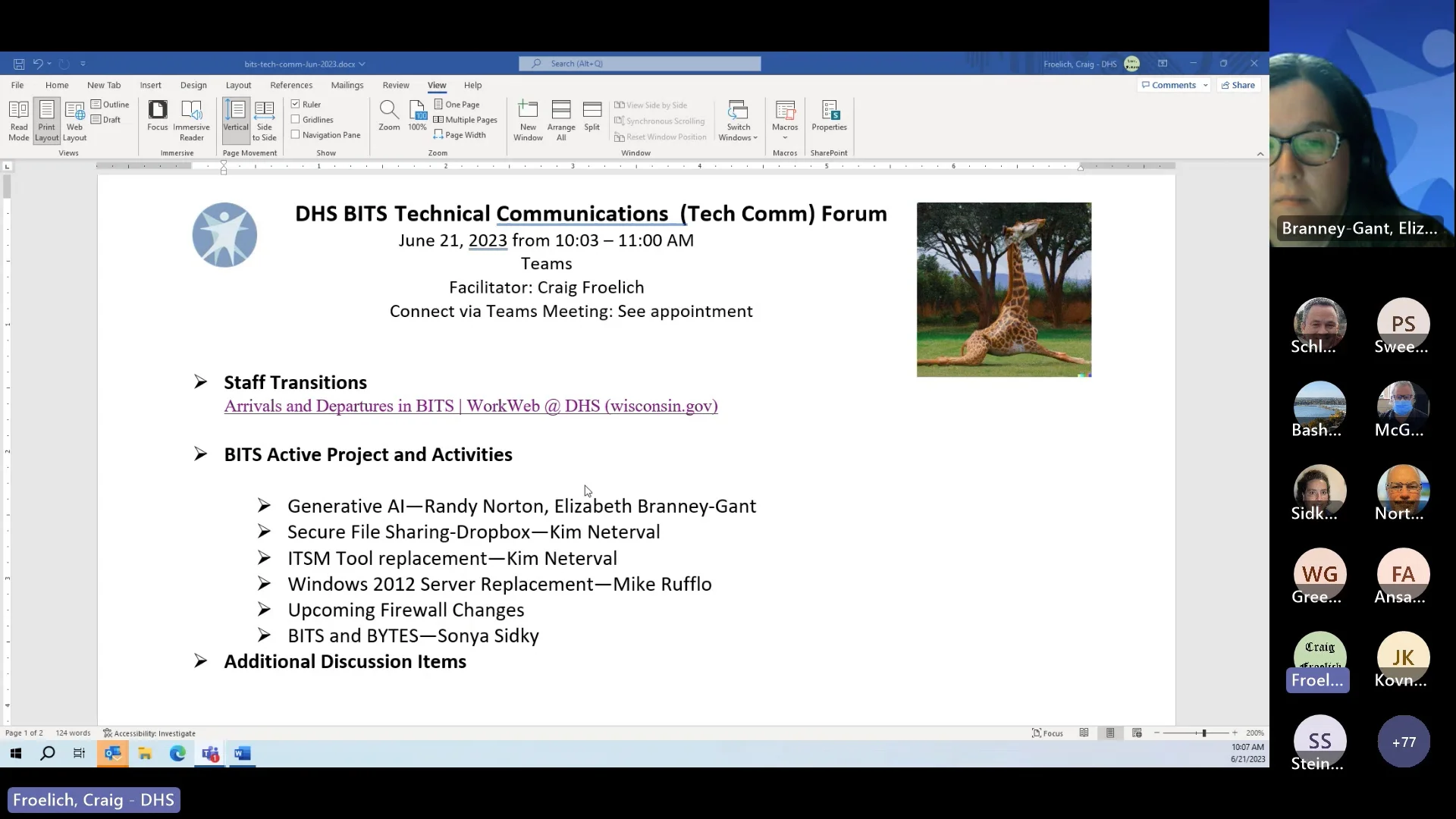The width and height of the screenshot is (1456, 819).
Task: Select Arrange All windows
Action: coord(561,118)
